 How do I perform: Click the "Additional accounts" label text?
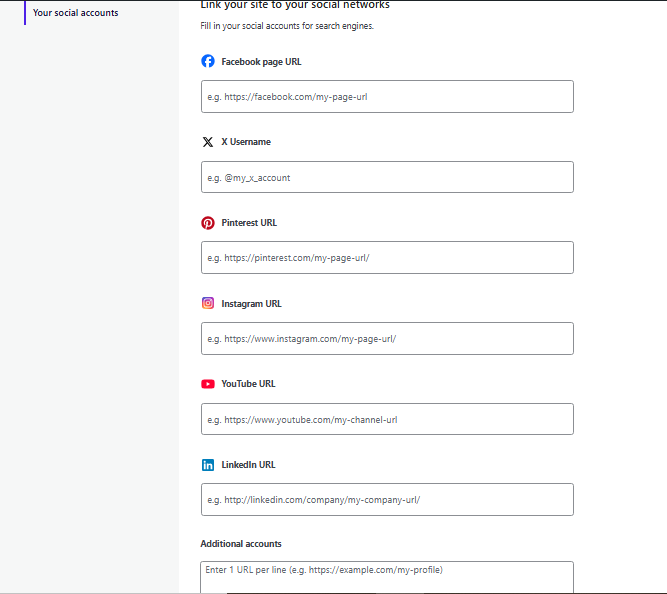pyautogui.click(x=241, y=544)
